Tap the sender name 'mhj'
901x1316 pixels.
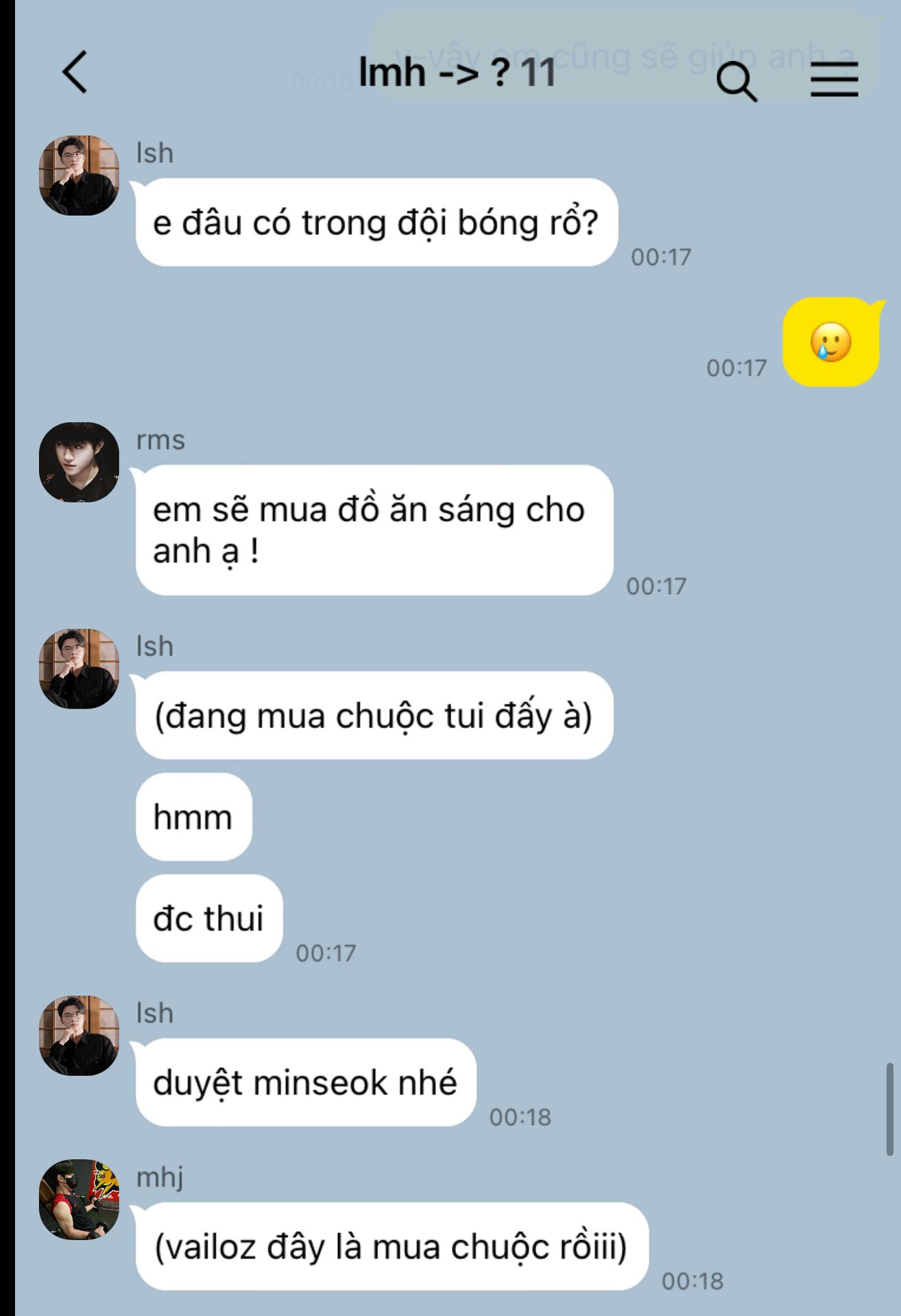(x=160, y=1178)
